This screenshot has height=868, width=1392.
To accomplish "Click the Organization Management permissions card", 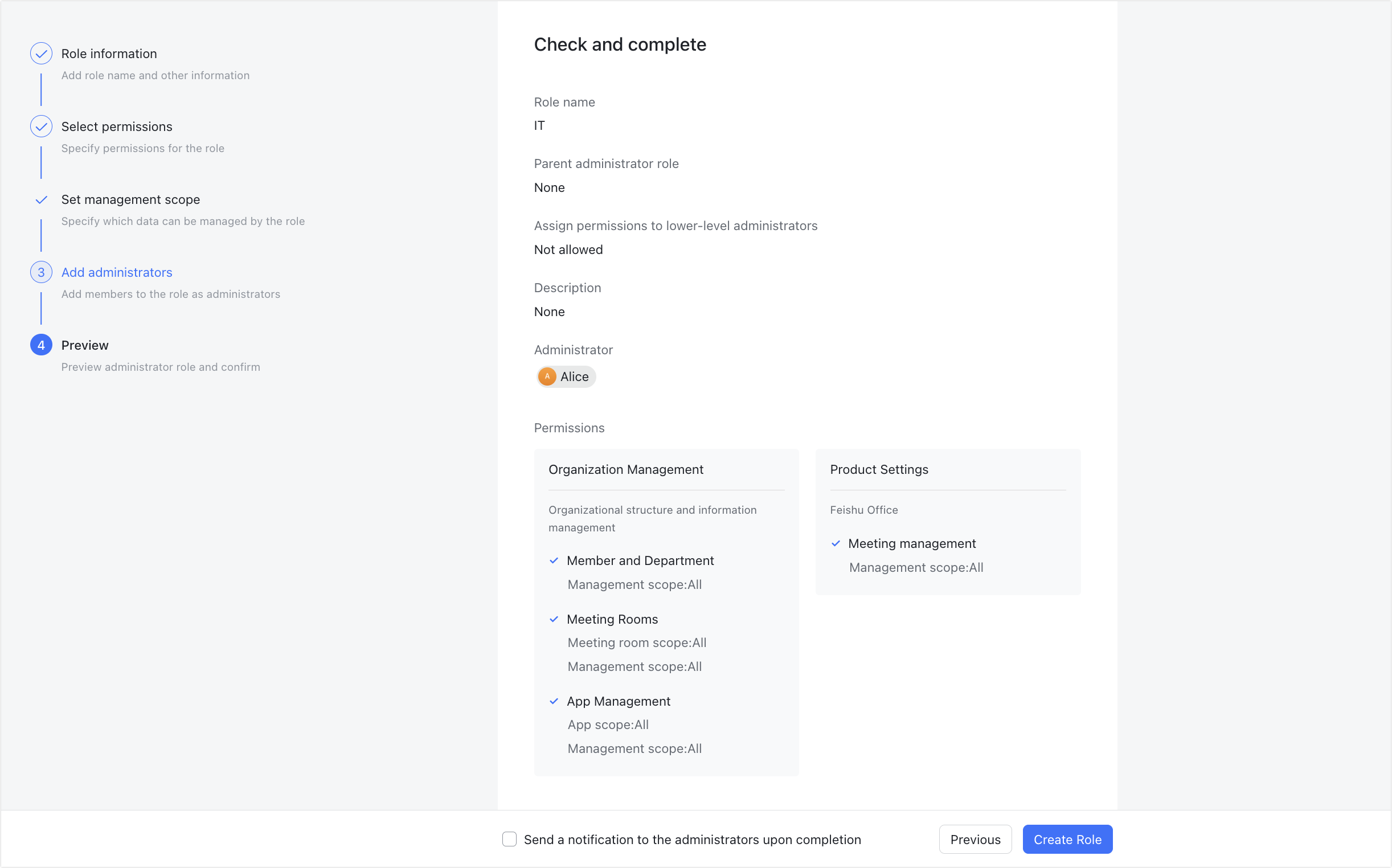I will click(x=666, y=611).
